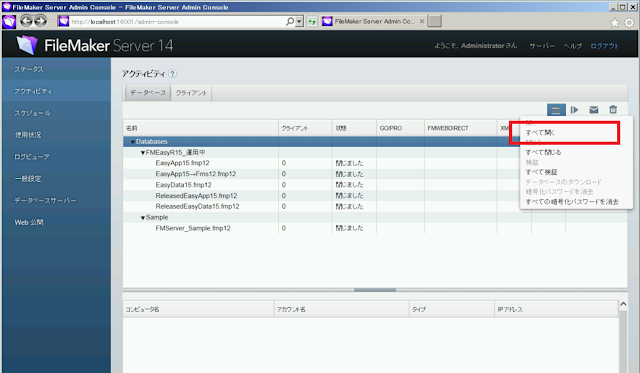Select the 検証 menu entry
Screen dimensions: 640x373
click(x=532, y=162)
